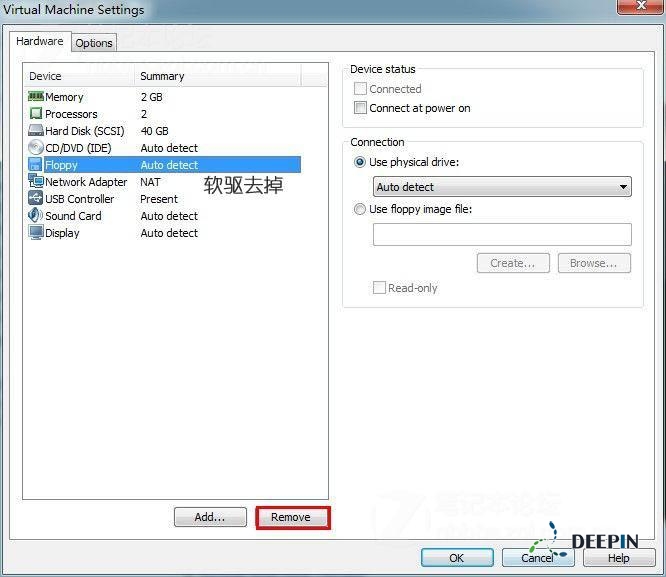Confirm settings with the OK button

click(x=457, y=558)
